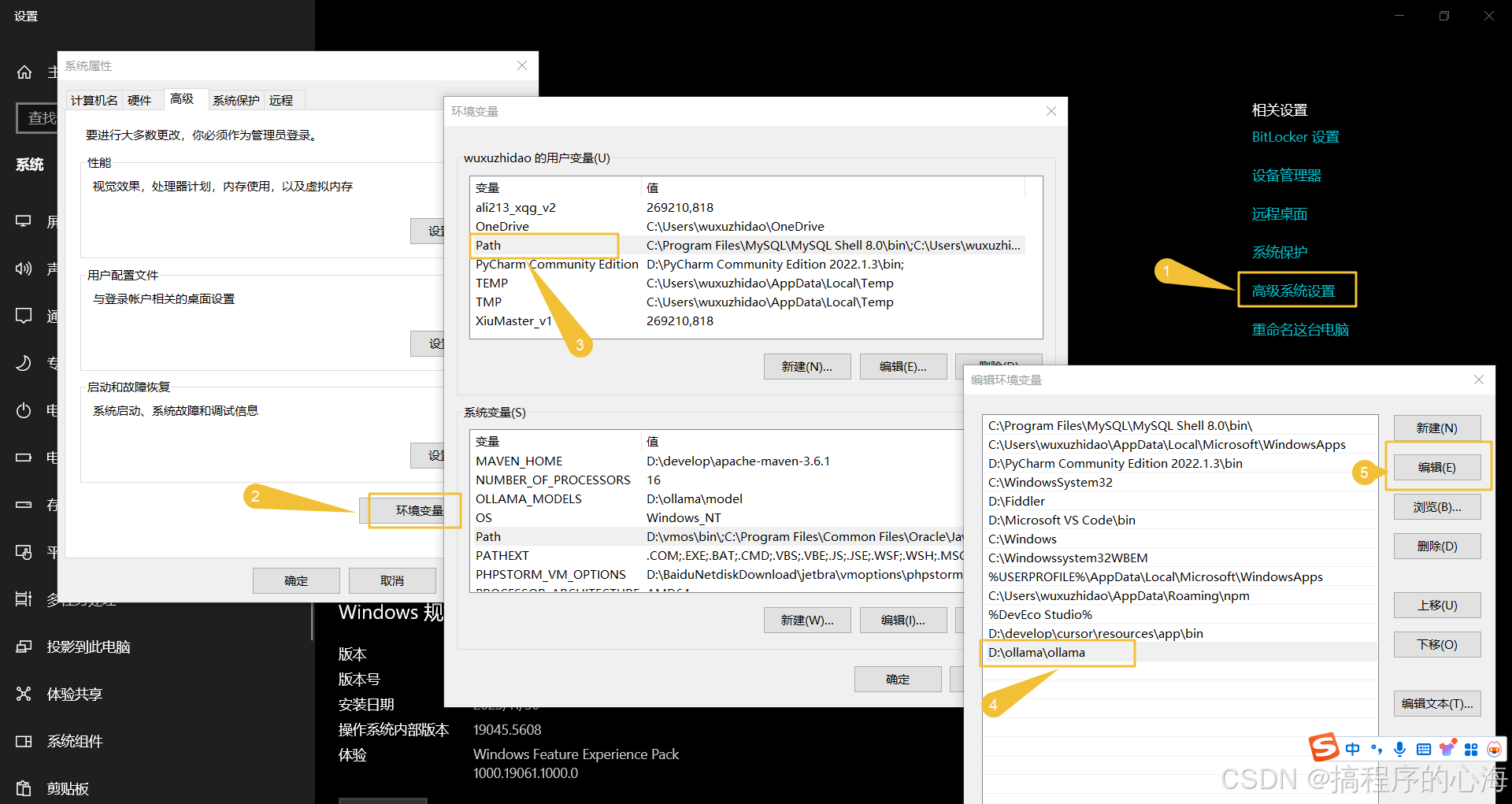Screen dimensions: 1512x804
Task: Select the MAVEN_HOME system variable row
Action: click(717, 461)
